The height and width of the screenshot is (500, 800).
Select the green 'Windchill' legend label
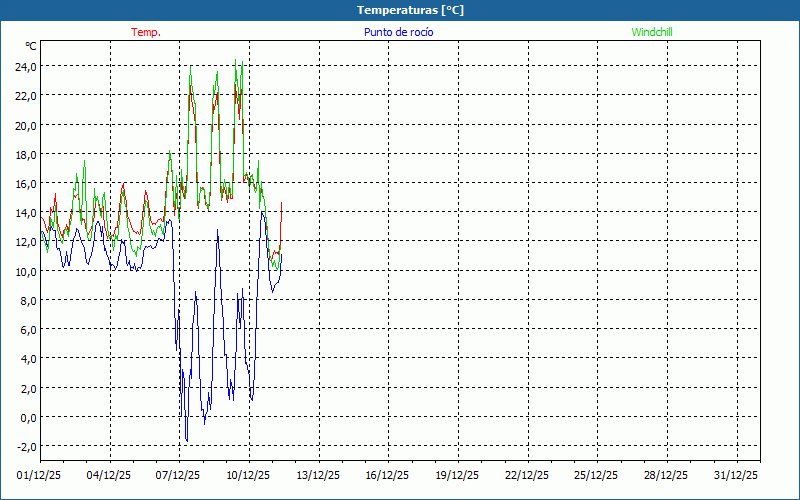(x=652, y=32)
